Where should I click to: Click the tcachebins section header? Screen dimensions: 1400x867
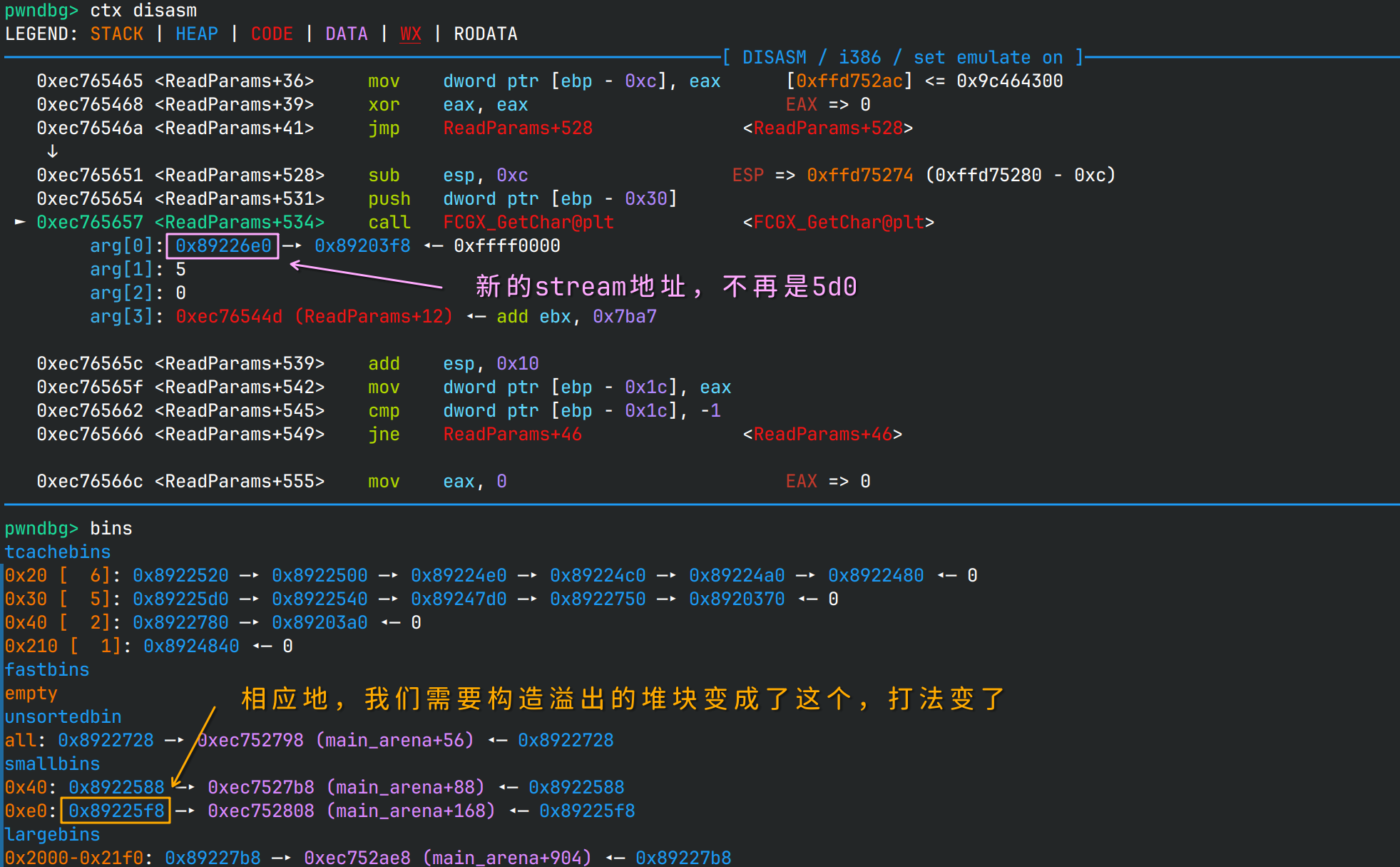pos(57,552)
